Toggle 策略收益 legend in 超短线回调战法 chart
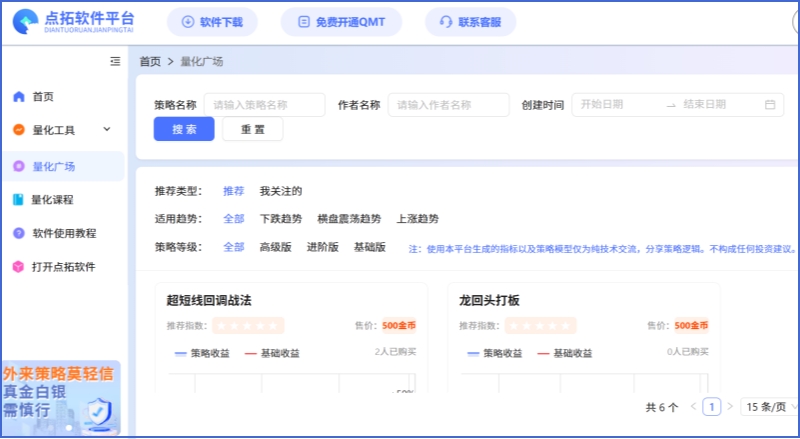Viewport: 800px width, 439px height. 202,353
